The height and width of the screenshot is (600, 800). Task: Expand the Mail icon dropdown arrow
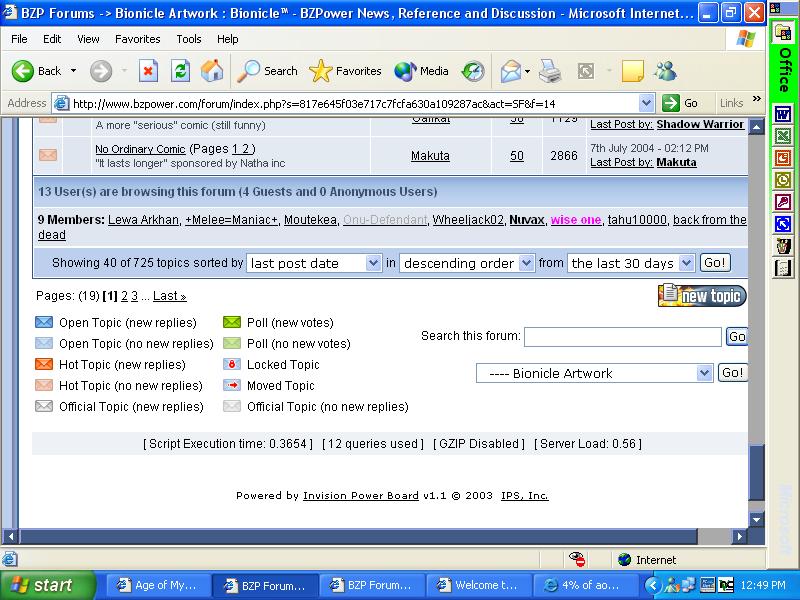point(528,71)
